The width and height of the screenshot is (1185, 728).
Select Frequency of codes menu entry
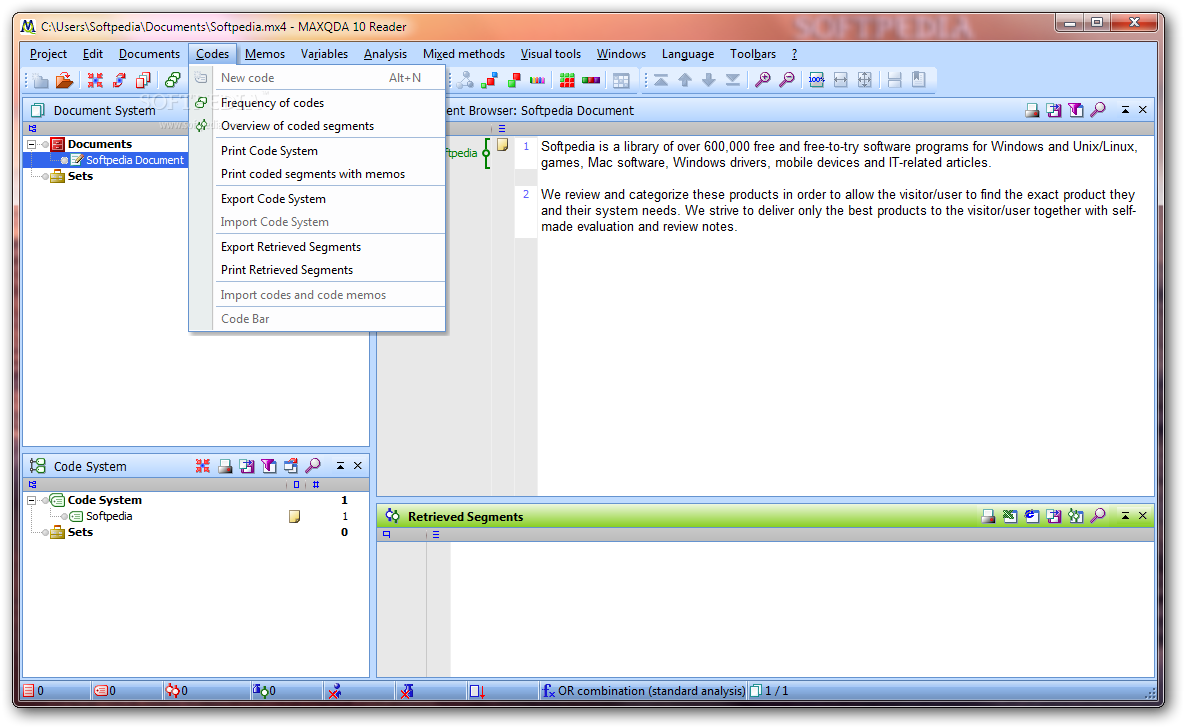pos(317,103)
